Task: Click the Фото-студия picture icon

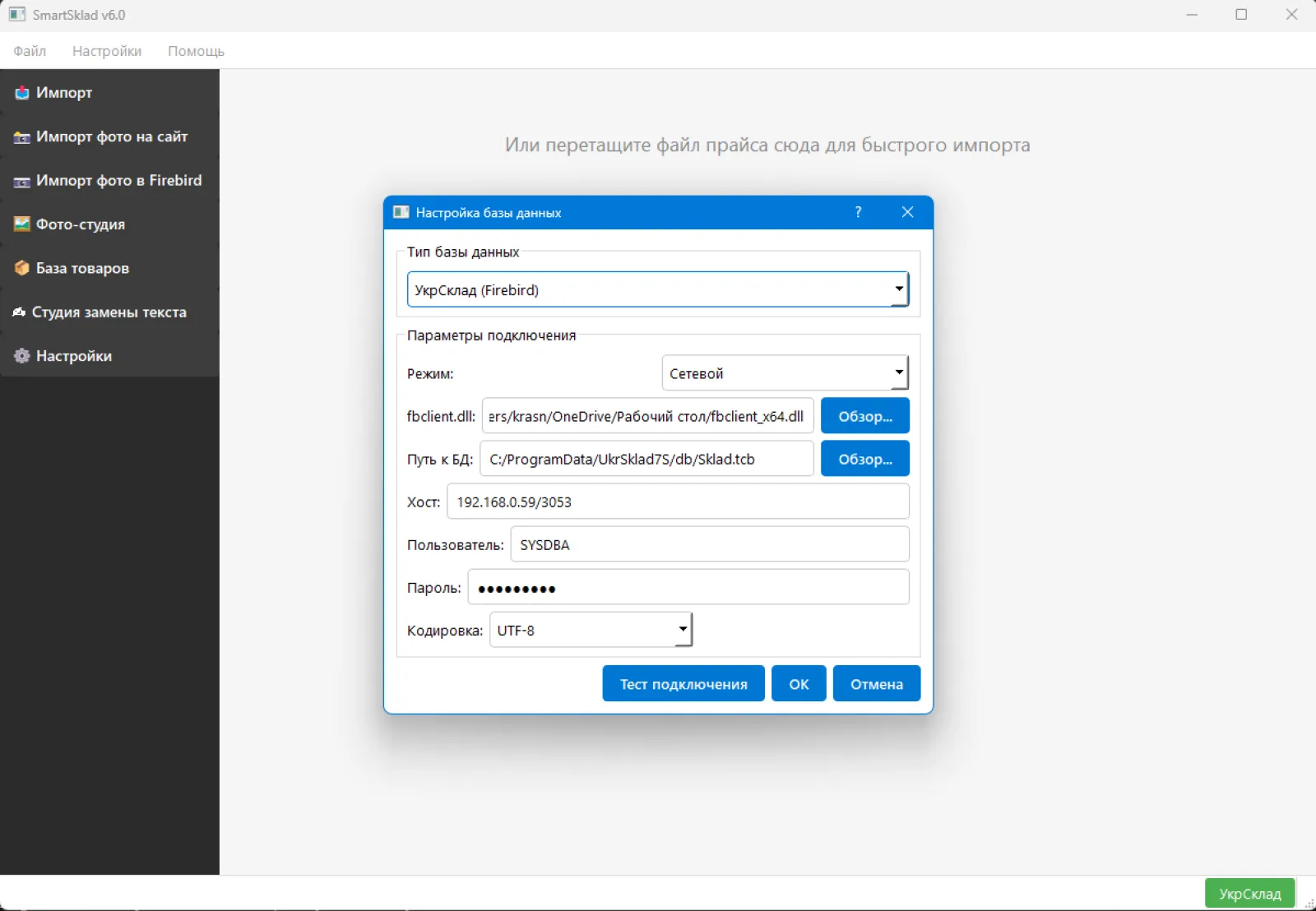Action: pyautogui.click(x=22, y=224)
